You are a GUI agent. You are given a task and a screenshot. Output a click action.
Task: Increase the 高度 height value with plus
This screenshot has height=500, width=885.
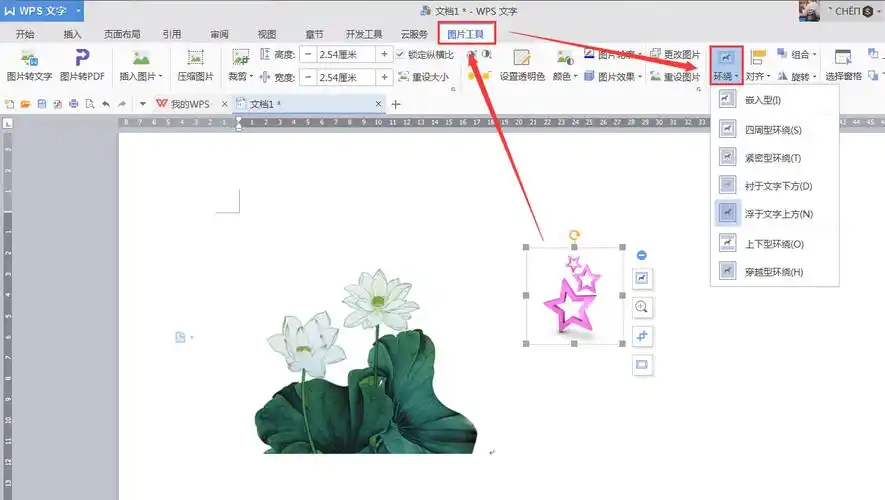click(x=384, y=54)
